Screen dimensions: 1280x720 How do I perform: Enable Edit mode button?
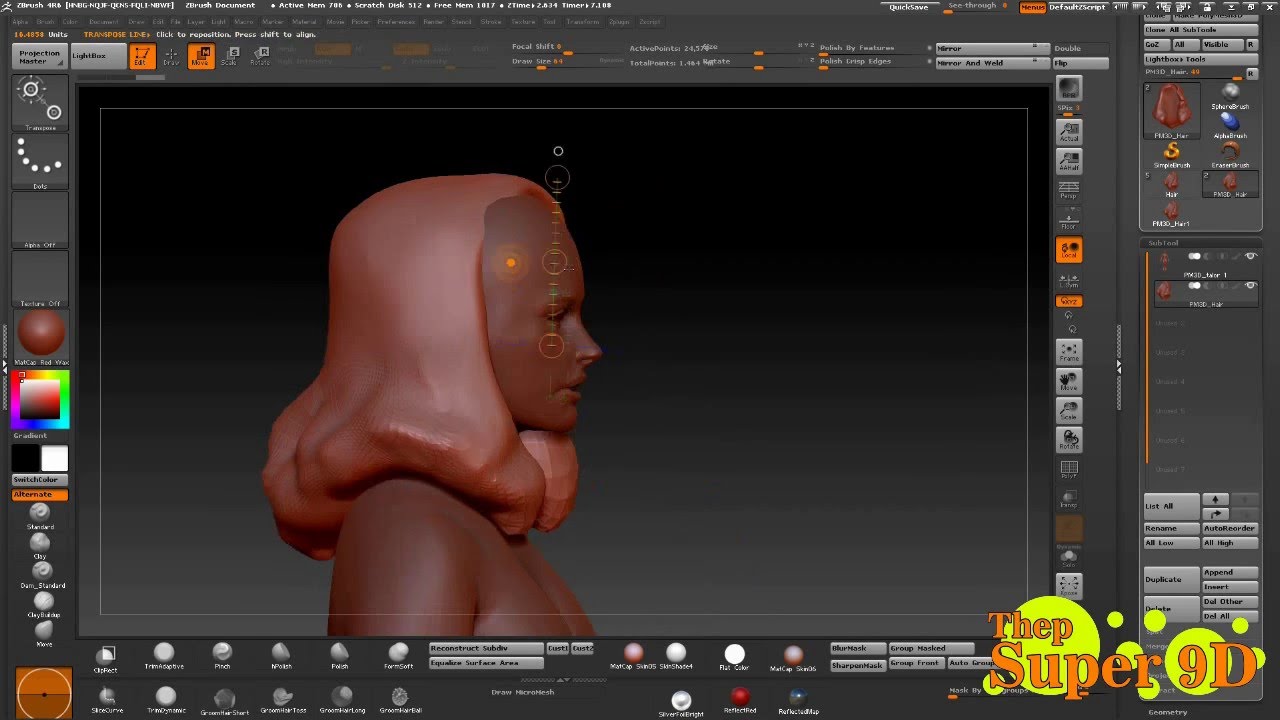(x=142, y=56)
